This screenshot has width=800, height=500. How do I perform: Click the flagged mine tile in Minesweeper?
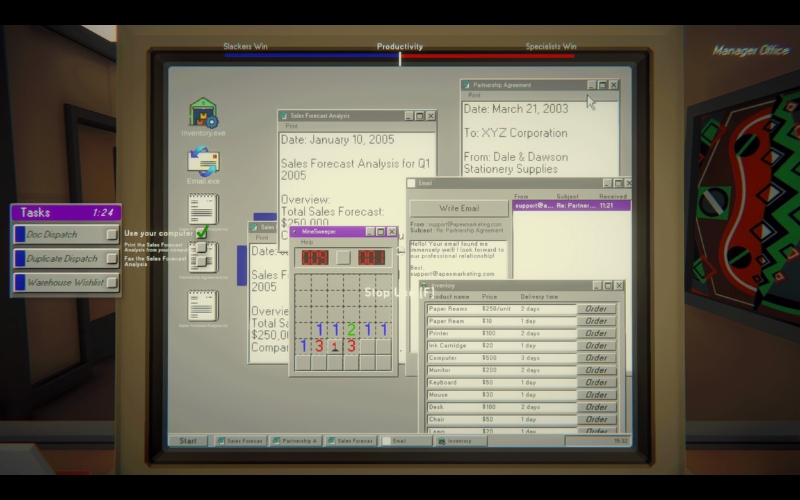coord(335,346)
